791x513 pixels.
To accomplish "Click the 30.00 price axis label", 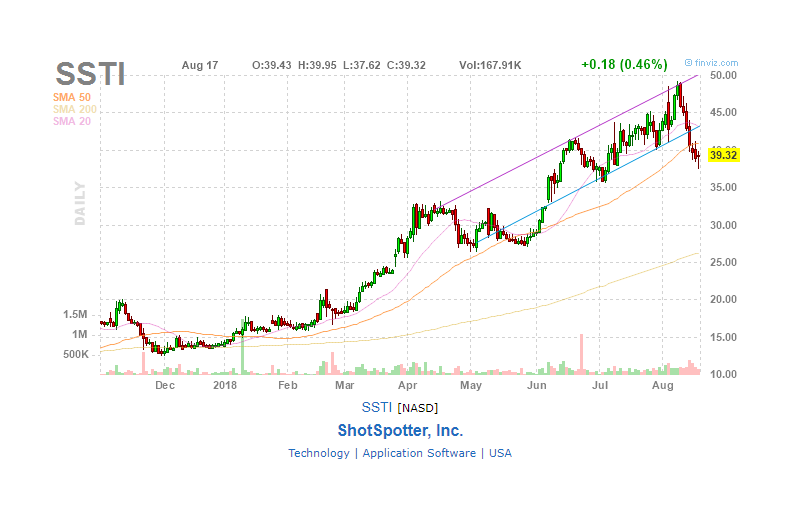I will 723,225.
